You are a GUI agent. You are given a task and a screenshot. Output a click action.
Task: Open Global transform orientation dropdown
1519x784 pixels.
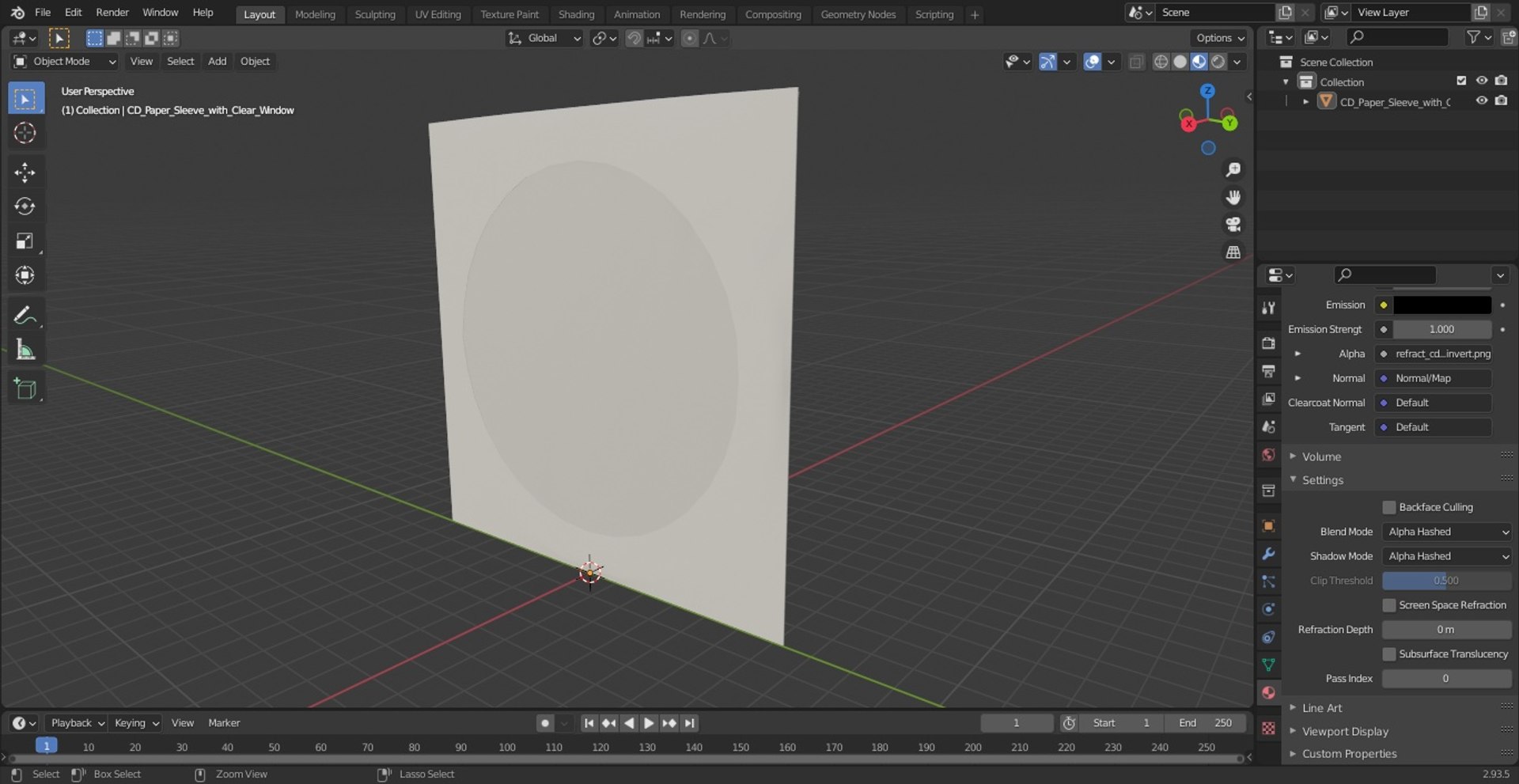(x=545, y=38)
